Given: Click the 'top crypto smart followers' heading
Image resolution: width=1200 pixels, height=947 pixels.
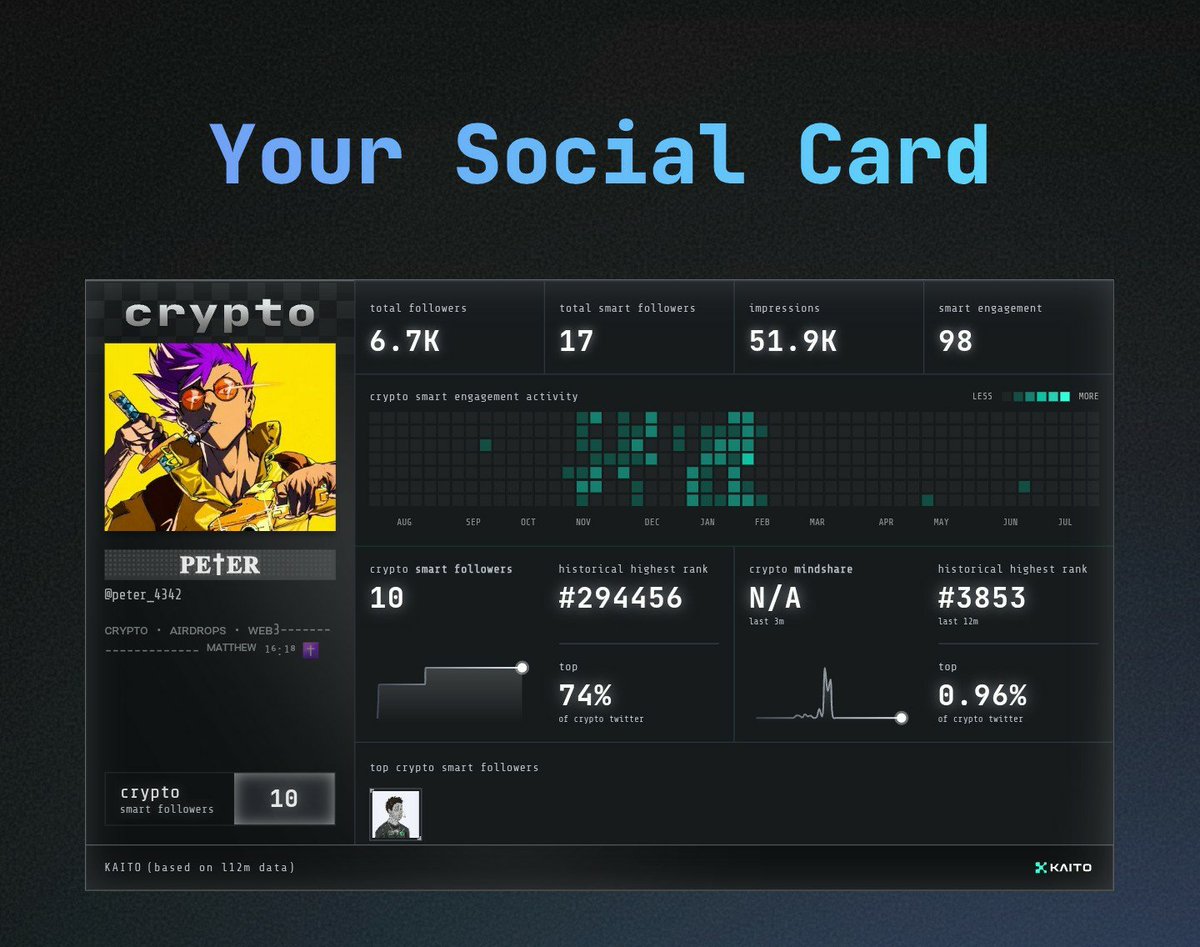Looking at the screenshot, I should (454, 768).
